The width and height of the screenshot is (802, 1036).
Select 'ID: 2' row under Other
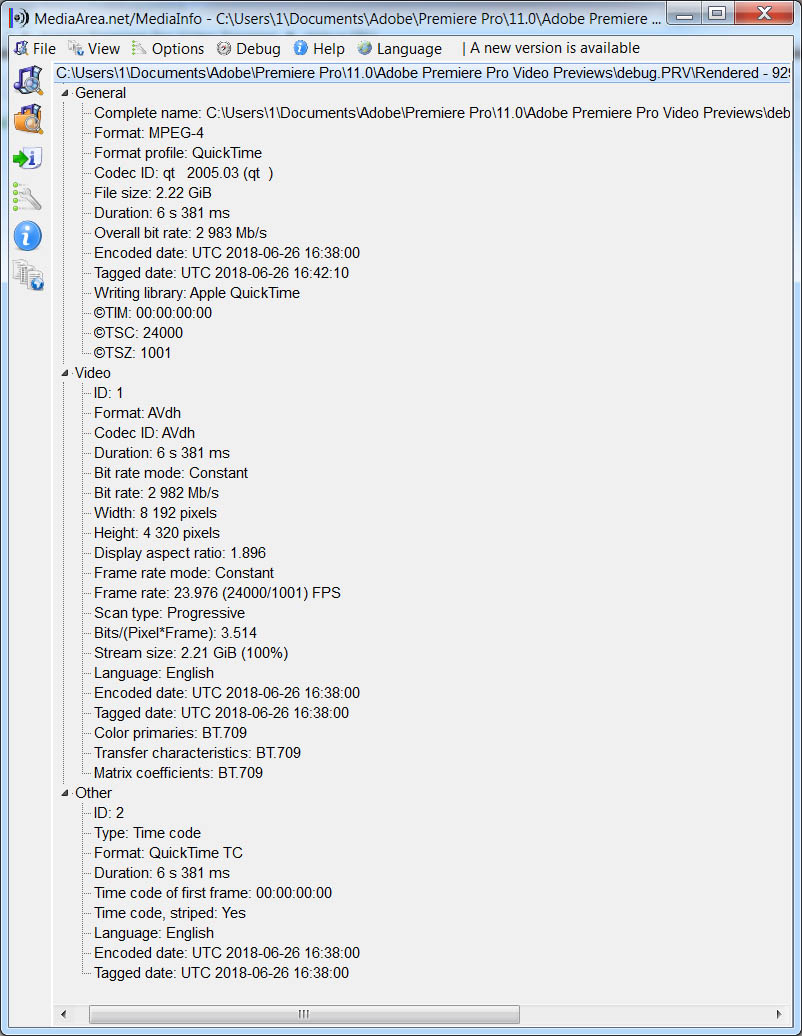click(108, 813)
